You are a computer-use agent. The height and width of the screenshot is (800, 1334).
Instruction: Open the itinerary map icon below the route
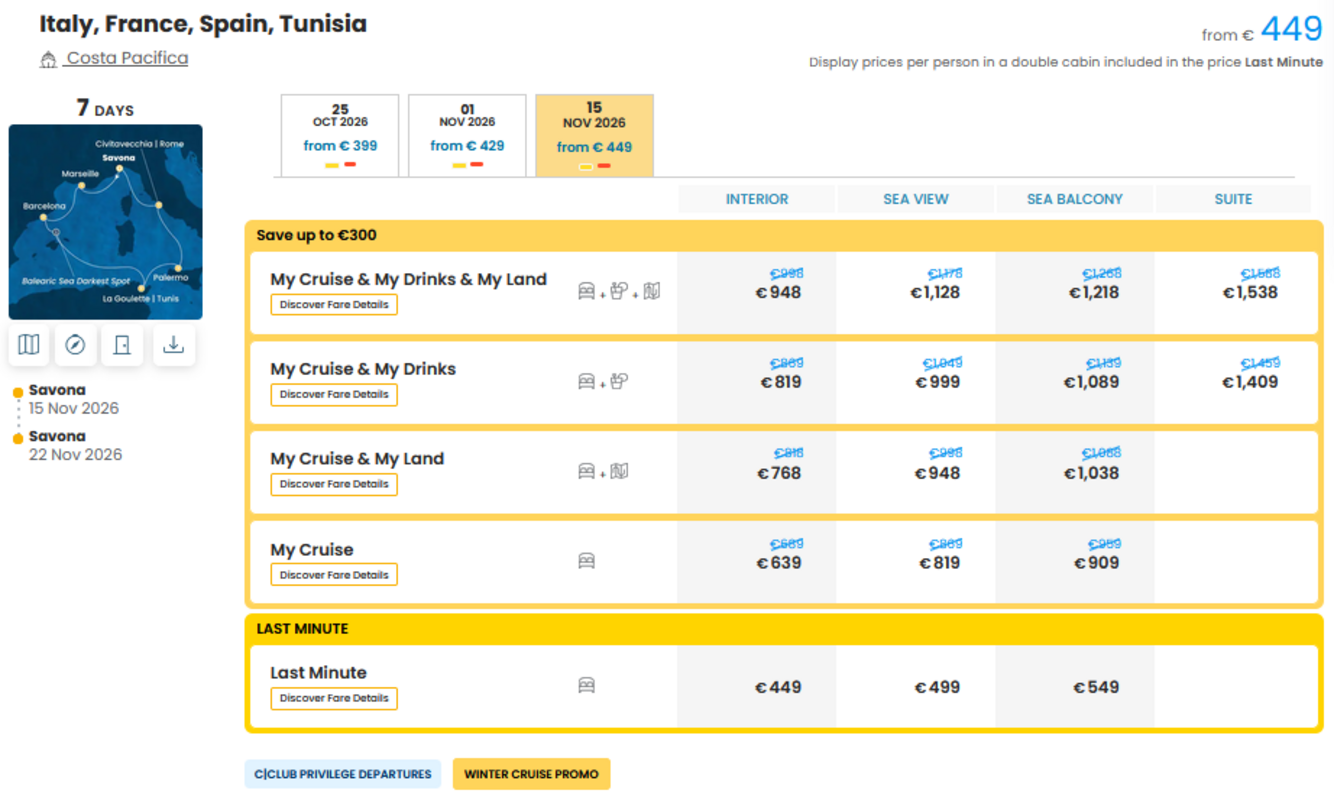click(29, 345)
